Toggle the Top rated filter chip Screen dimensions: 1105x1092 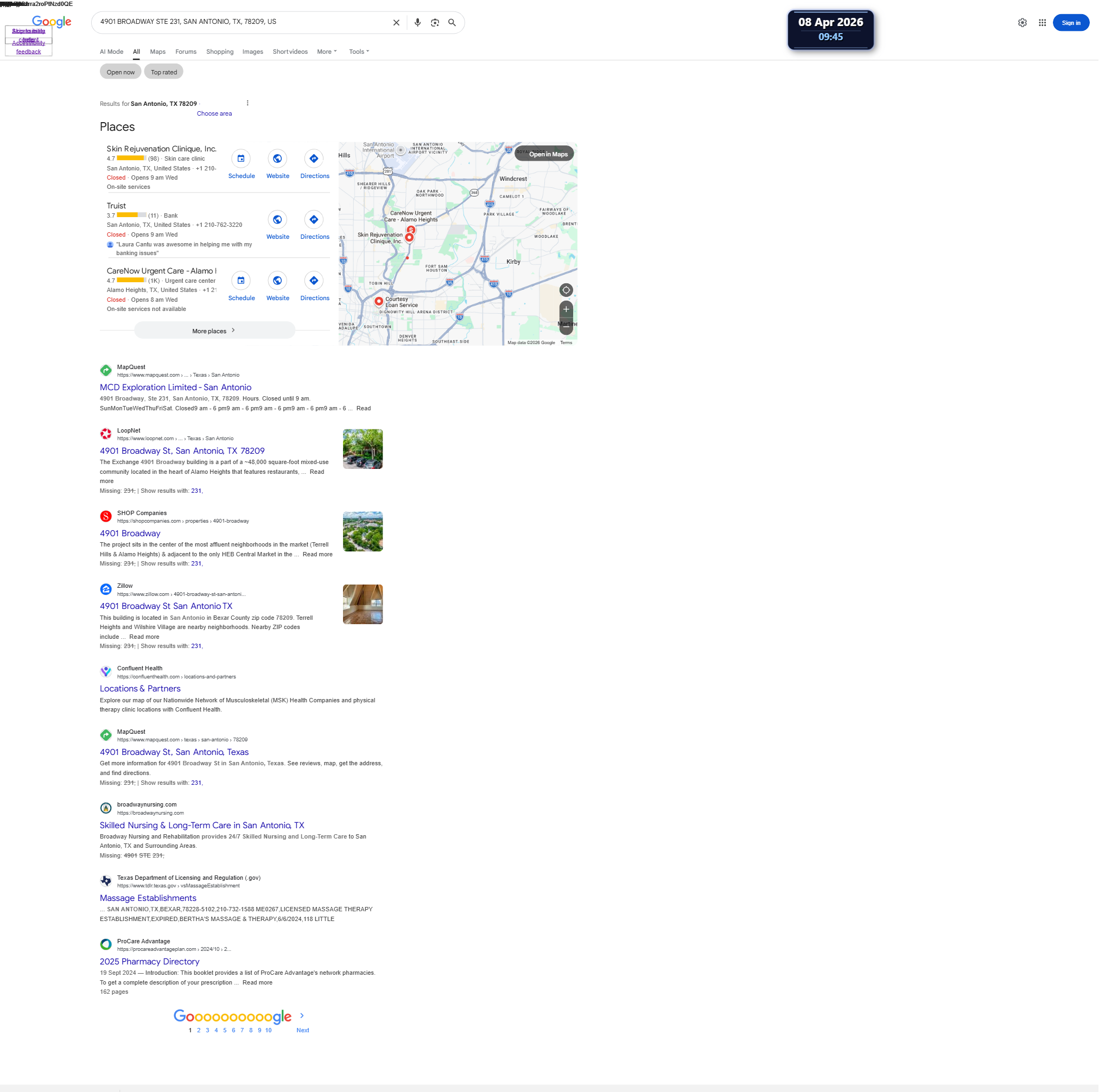165,73
